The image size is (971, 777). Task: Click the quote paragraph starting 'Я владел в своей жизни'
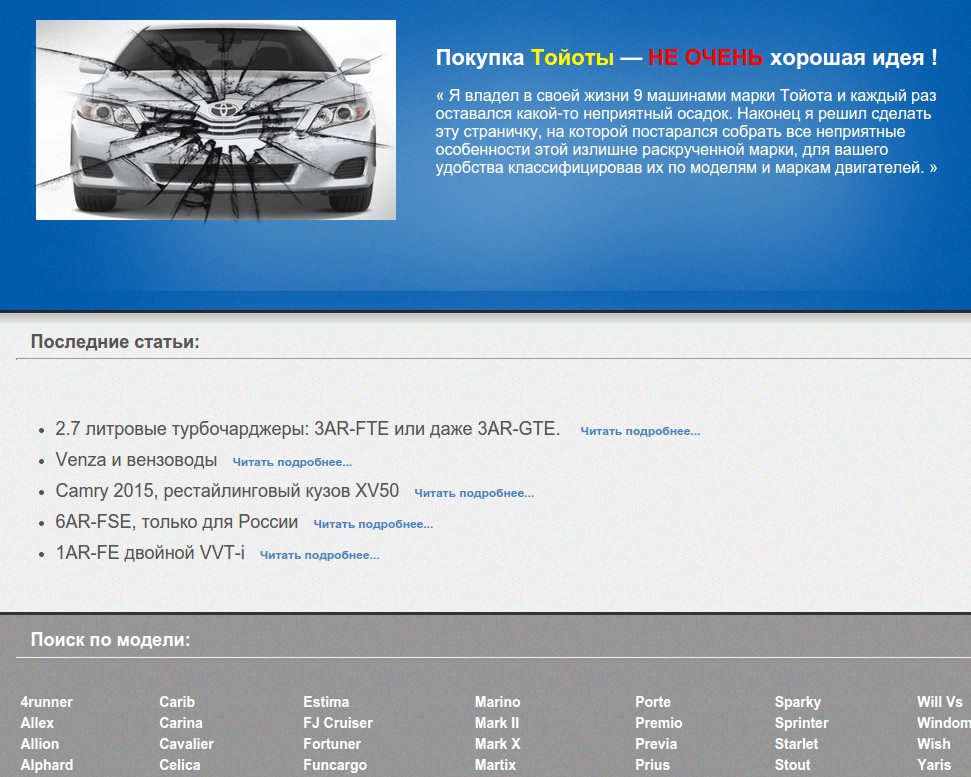point(686,131)
